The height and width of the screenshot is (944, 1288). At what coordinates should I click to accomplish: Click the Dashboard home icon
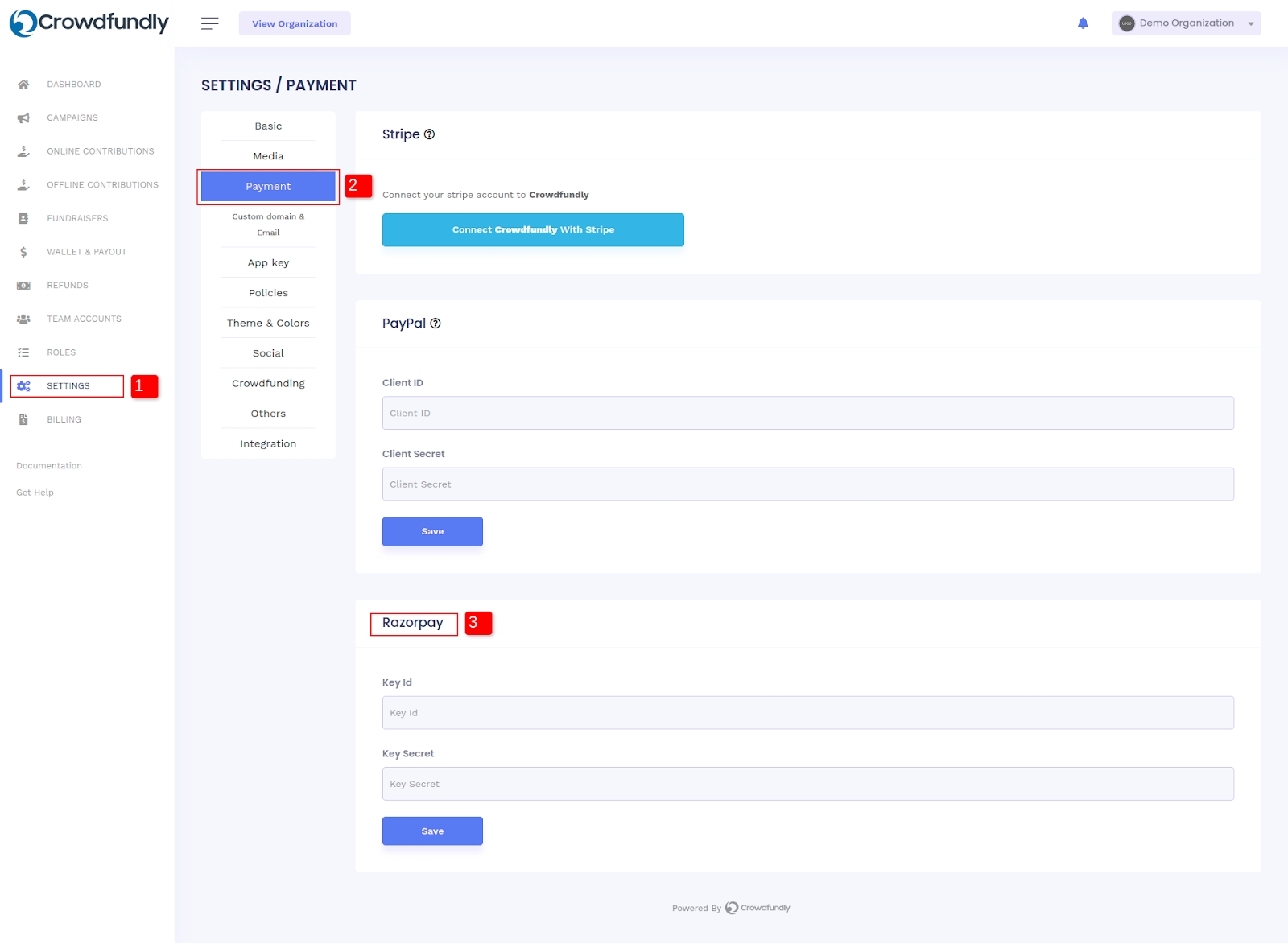pos(23,85)
